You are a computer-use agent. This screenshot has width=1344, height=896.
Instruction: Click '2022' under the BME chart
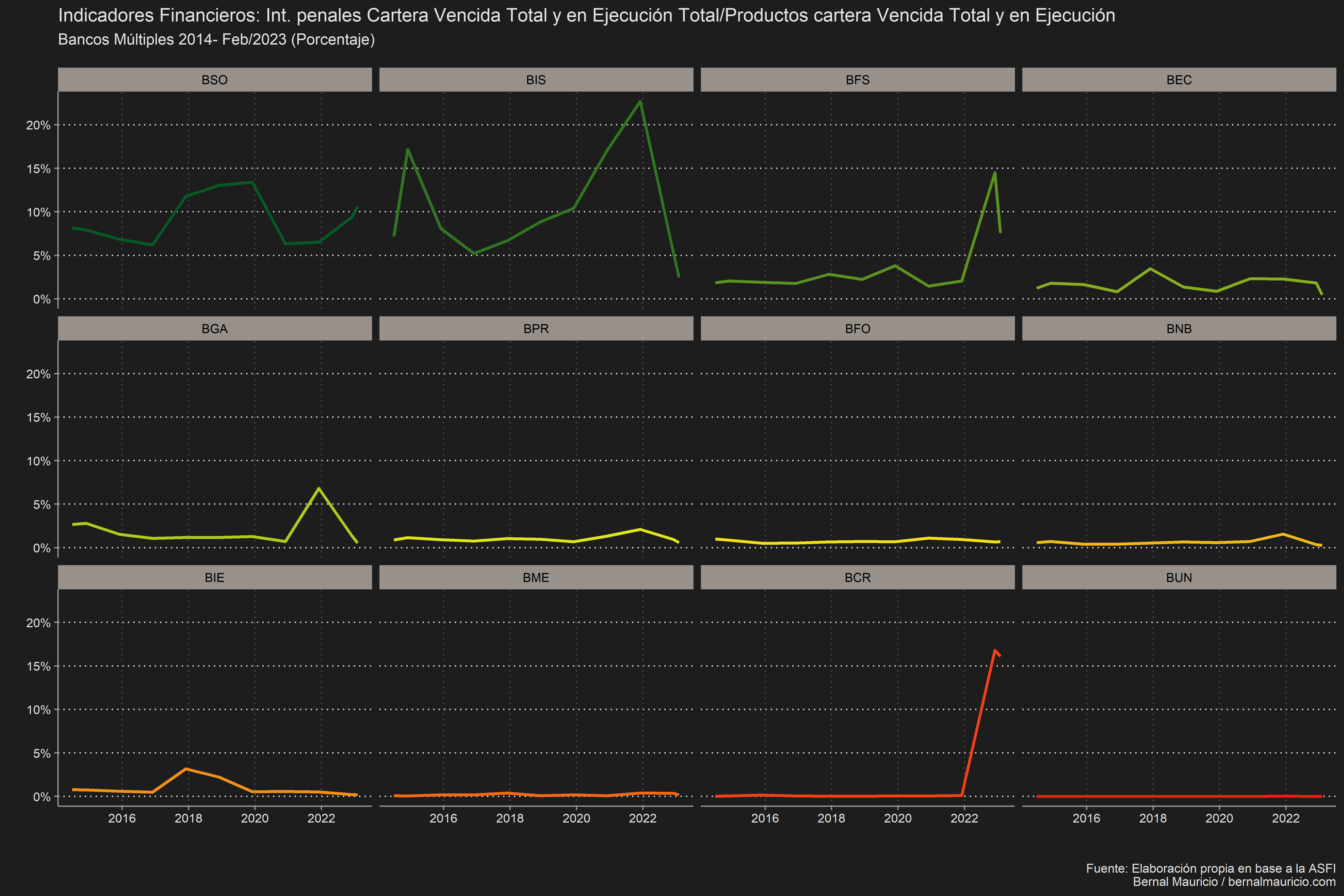[x=643, y=818]
